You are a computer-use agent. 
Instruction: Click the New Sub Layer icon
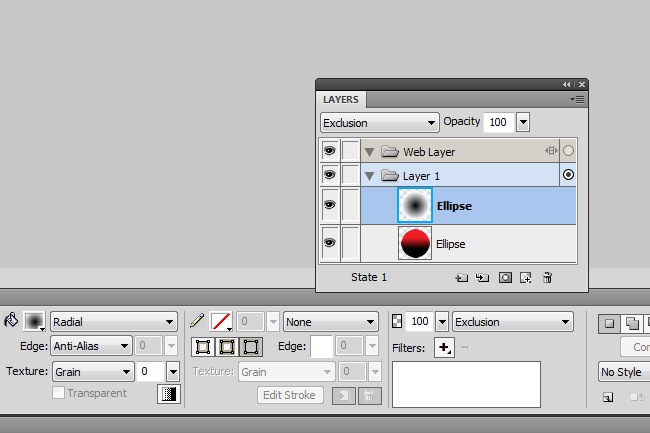click(482, 278)
